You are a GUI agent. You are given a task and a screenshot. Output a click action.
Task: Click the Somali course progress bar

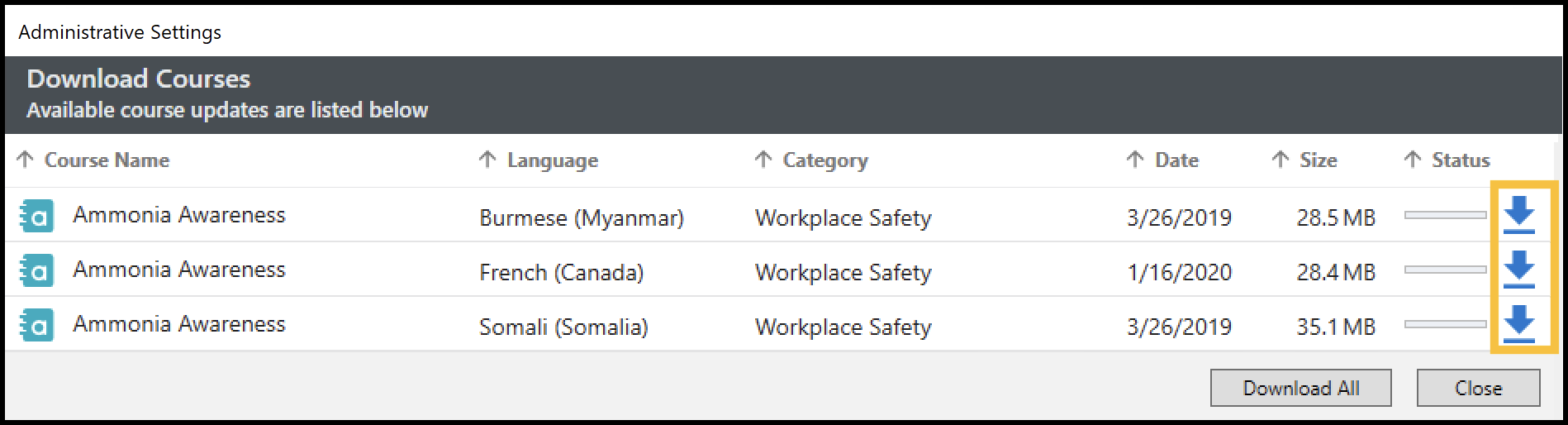coord(1445,324)
